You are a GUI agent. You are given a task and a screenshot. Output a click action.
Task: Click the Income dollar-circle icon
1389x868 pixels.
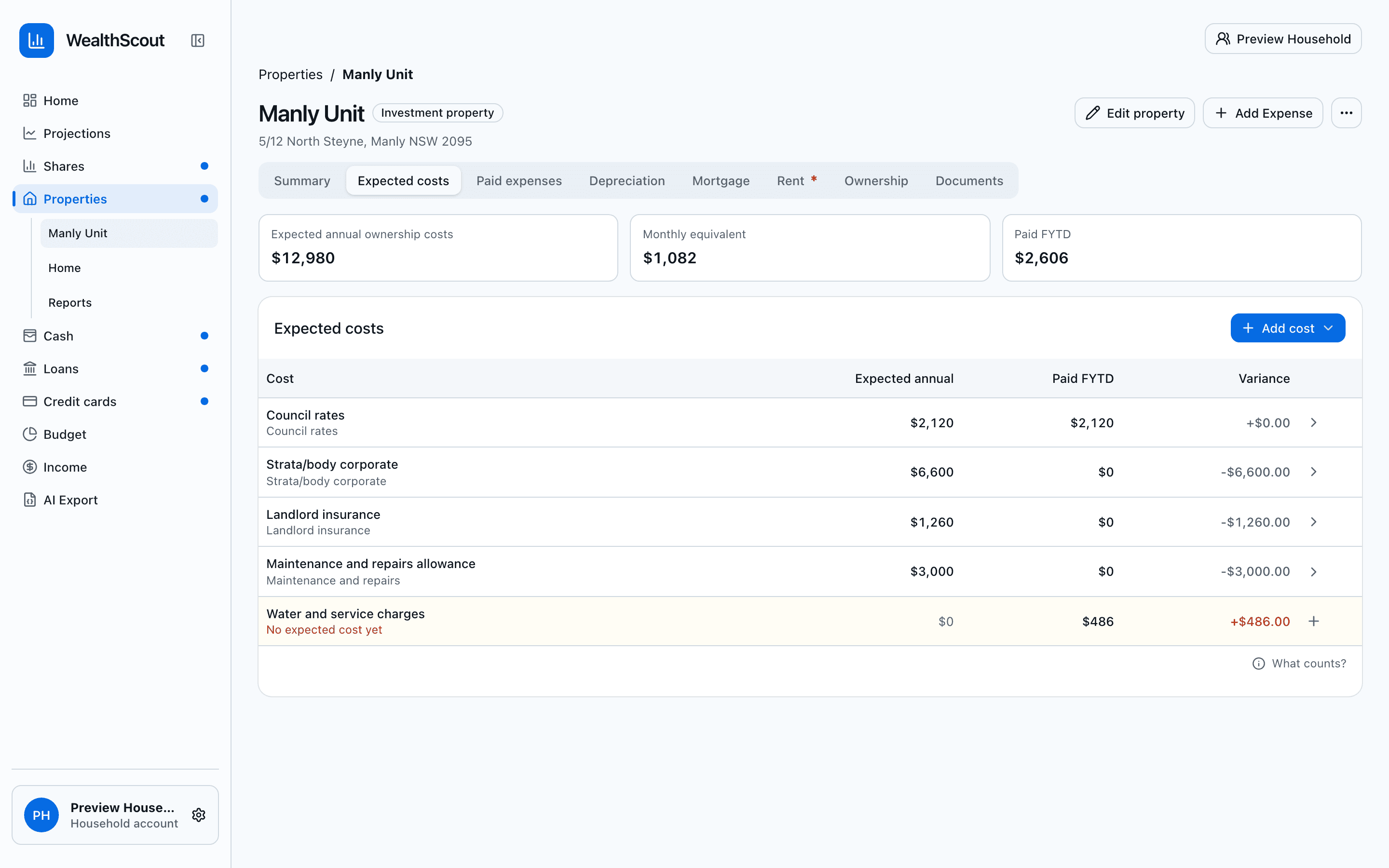30,467
